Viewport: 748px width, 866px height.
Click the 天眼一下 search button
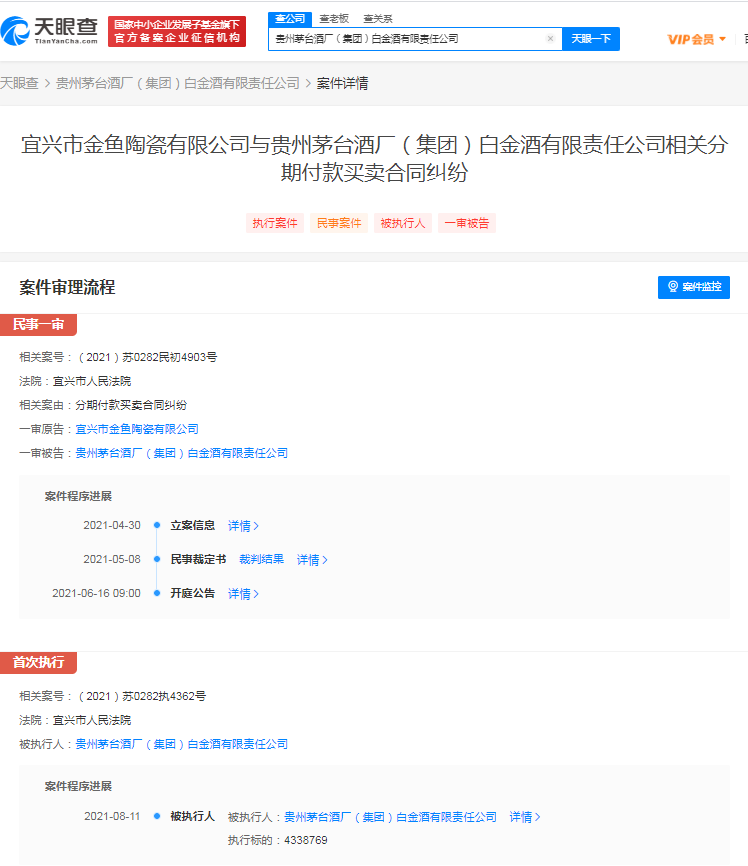point(591,39)
